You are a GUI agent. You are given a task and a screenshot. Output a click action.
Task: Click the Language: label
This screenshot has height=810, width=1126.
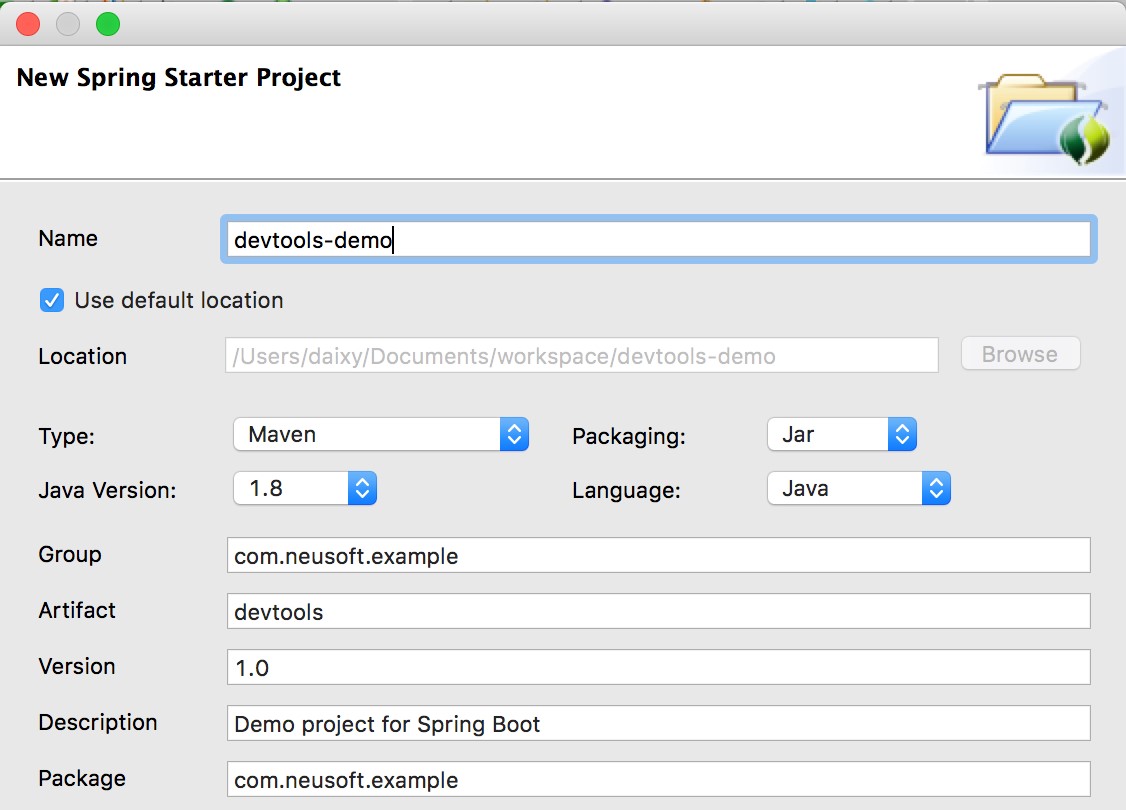626,490
